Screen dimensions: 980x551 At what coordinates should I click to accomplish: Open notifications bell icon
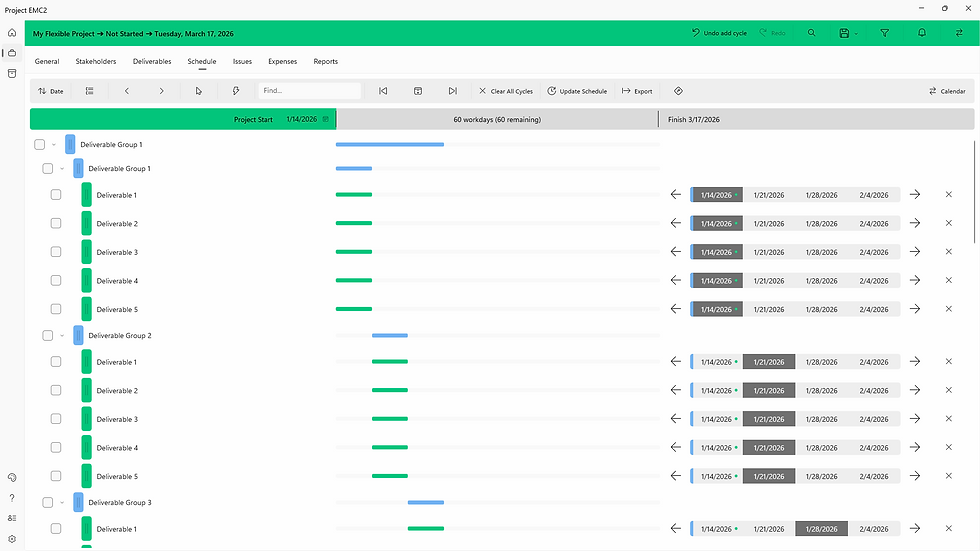(x=922, y=33)
